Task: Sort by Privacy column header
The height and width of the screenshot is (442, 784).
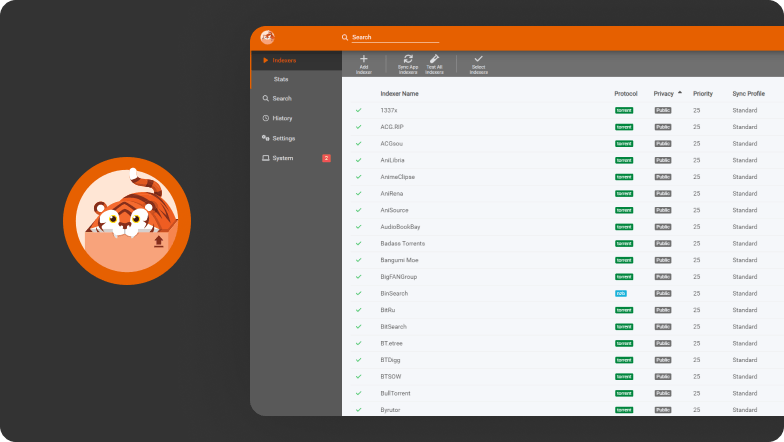Action: tap(664, 93)
